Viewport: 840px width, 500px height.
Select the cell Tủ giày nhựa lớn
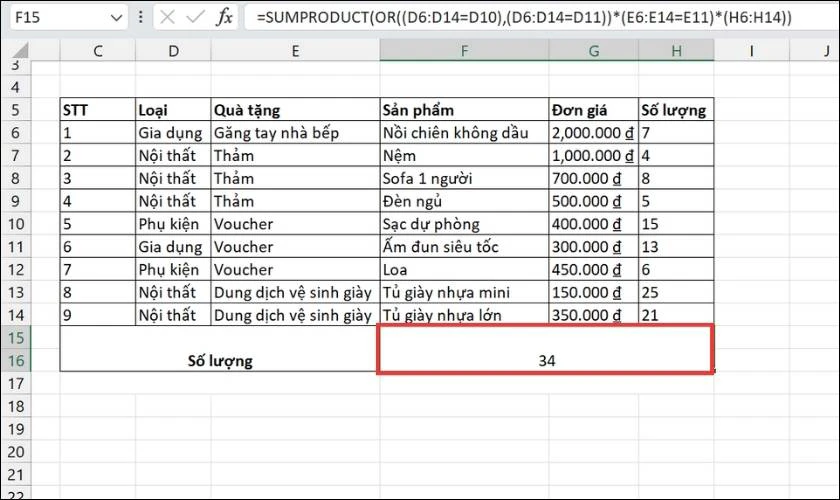pos(464,315)
